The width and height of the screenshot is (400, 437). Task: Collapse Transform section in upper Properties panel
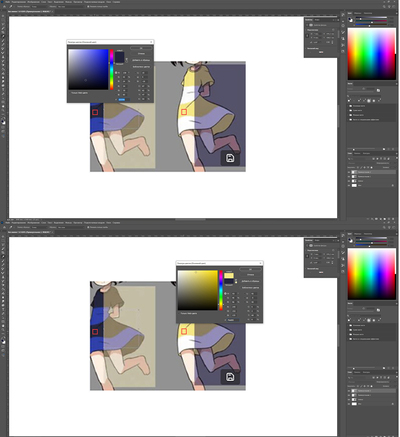[x=306, y=30]
